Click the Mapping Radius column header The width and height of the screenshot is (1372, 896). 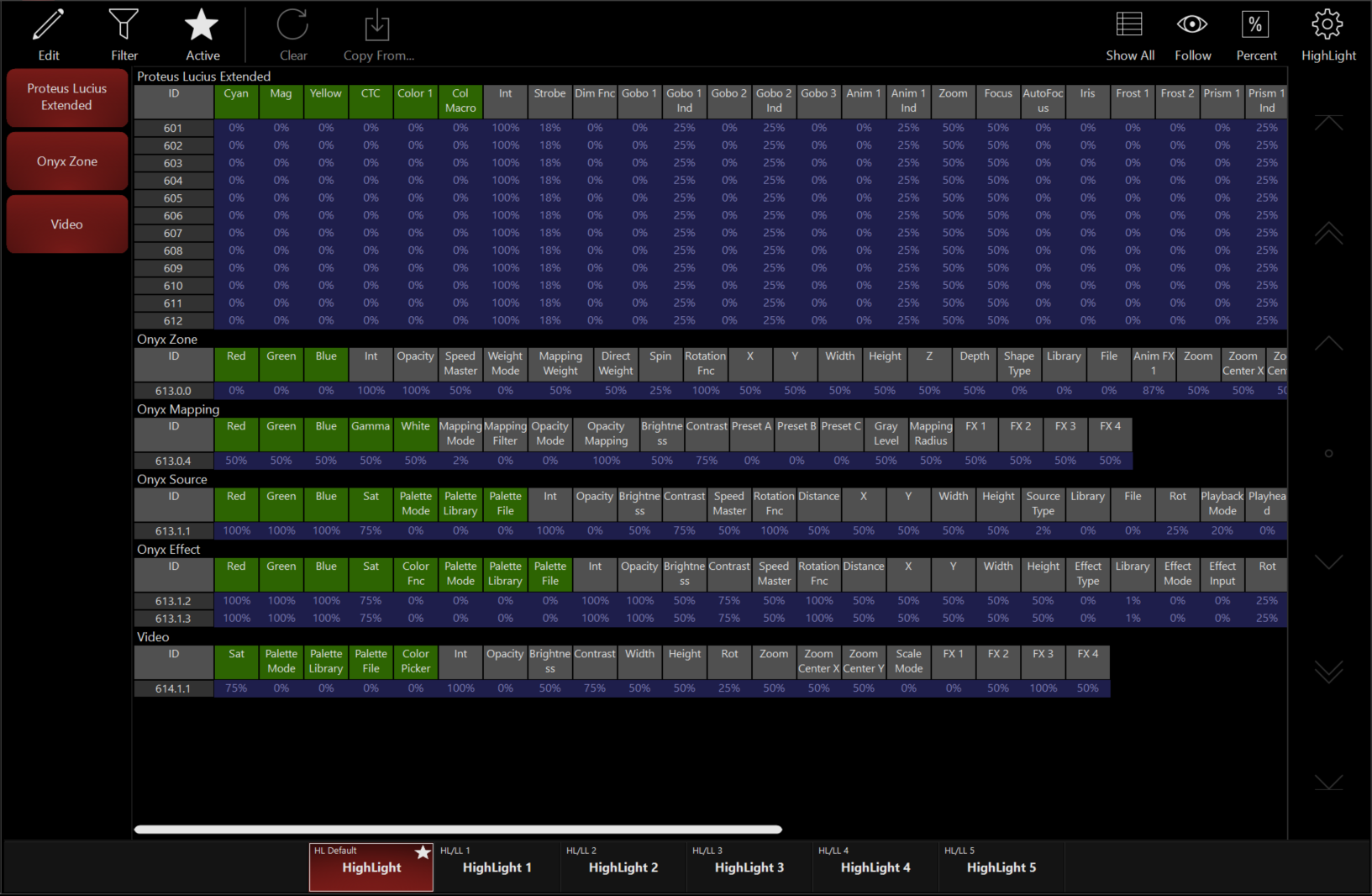click(931, 434)
